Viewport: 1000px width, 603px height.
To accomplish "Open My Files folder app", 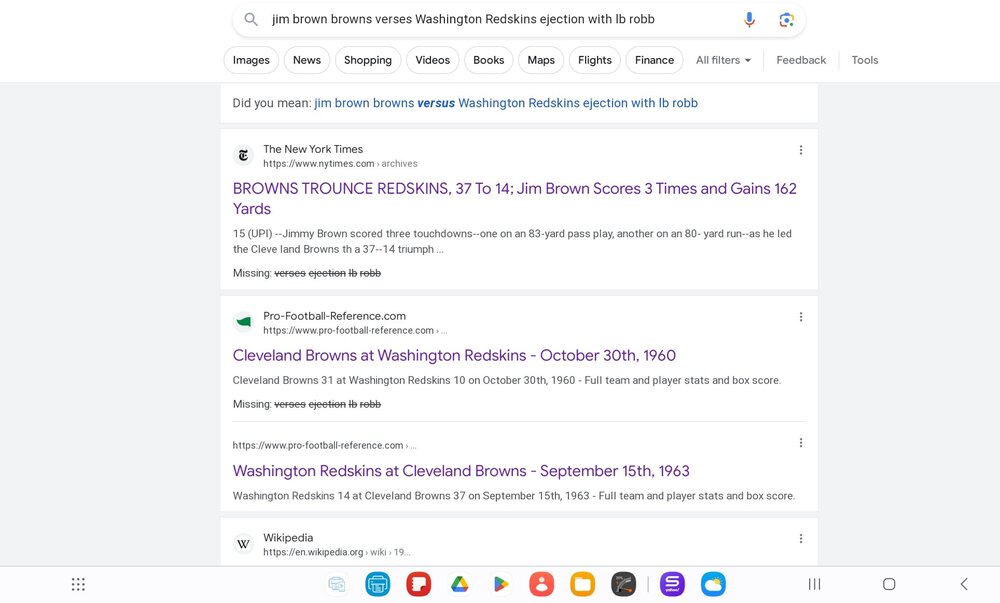I will point(582,585).
